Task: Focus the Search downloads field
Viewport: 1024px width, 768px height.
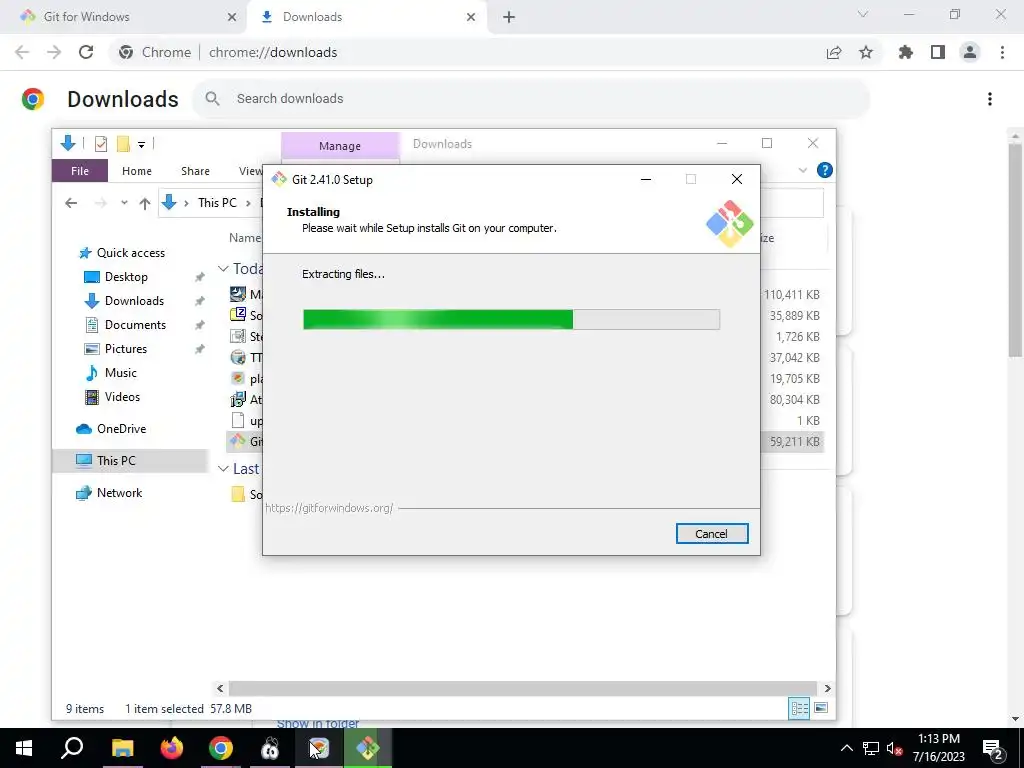Action: point(531,99)
